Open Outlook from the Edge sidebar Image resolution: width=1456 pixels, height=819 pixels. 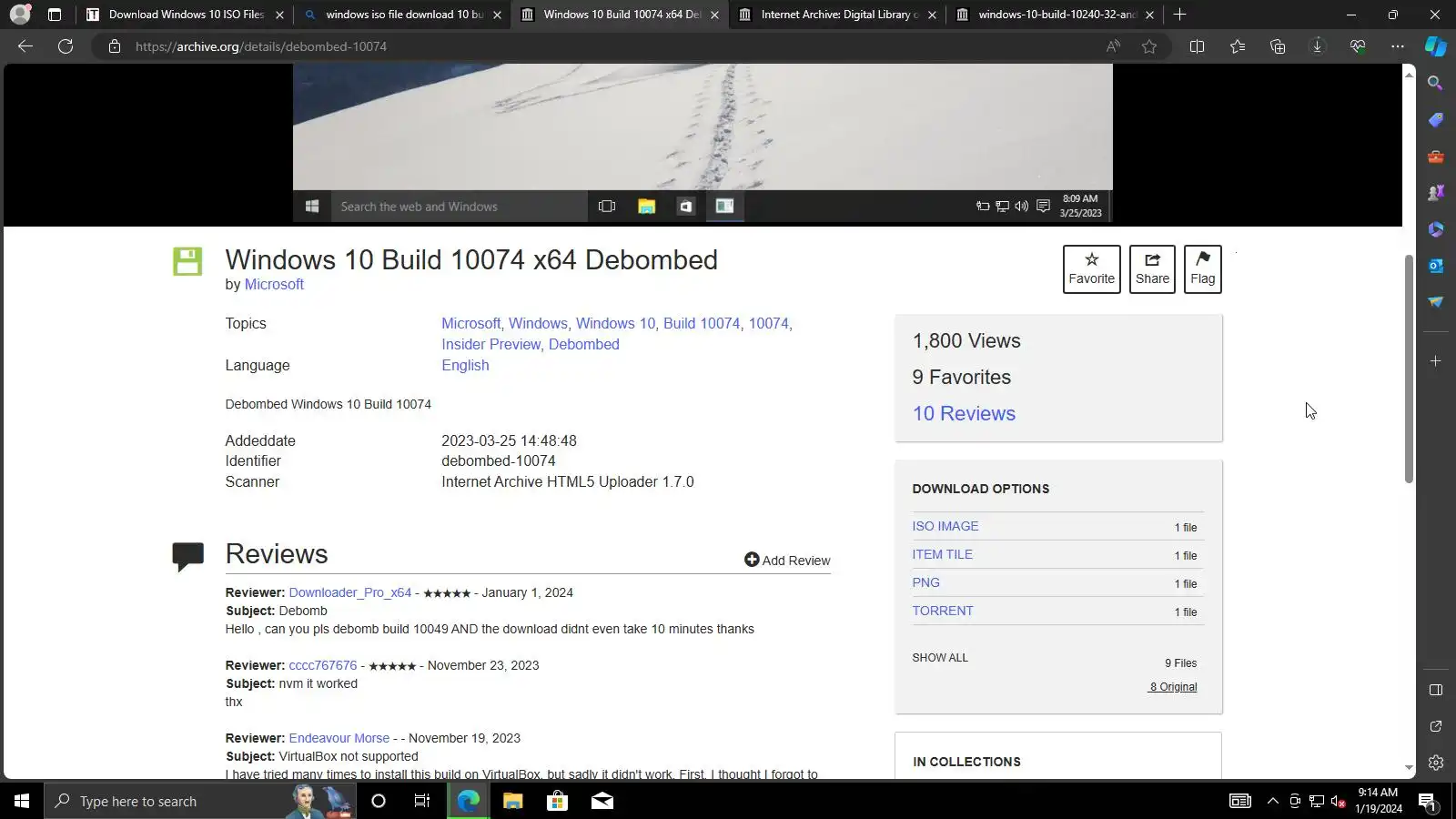[1436, 266]
